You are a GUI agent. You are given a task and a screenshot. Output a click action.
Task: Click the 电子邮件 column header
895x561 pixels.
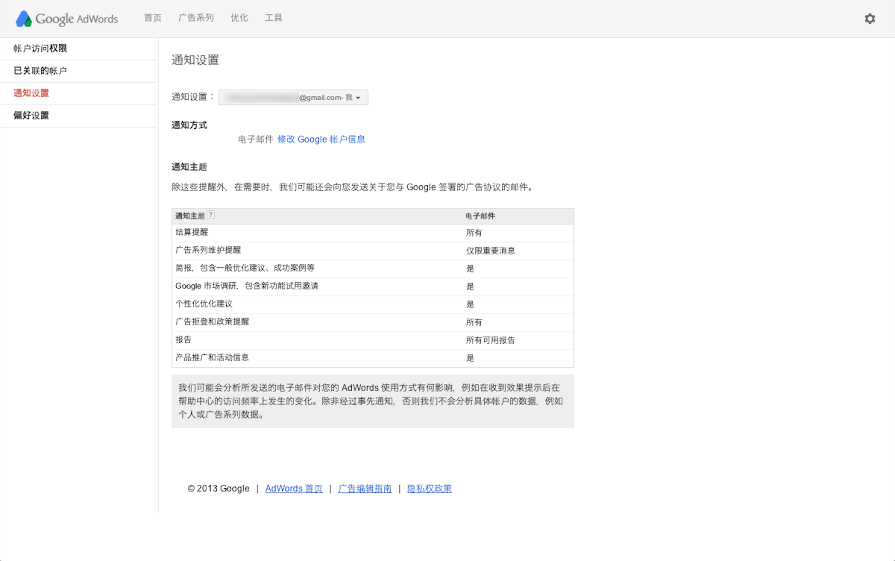[480, 216]
